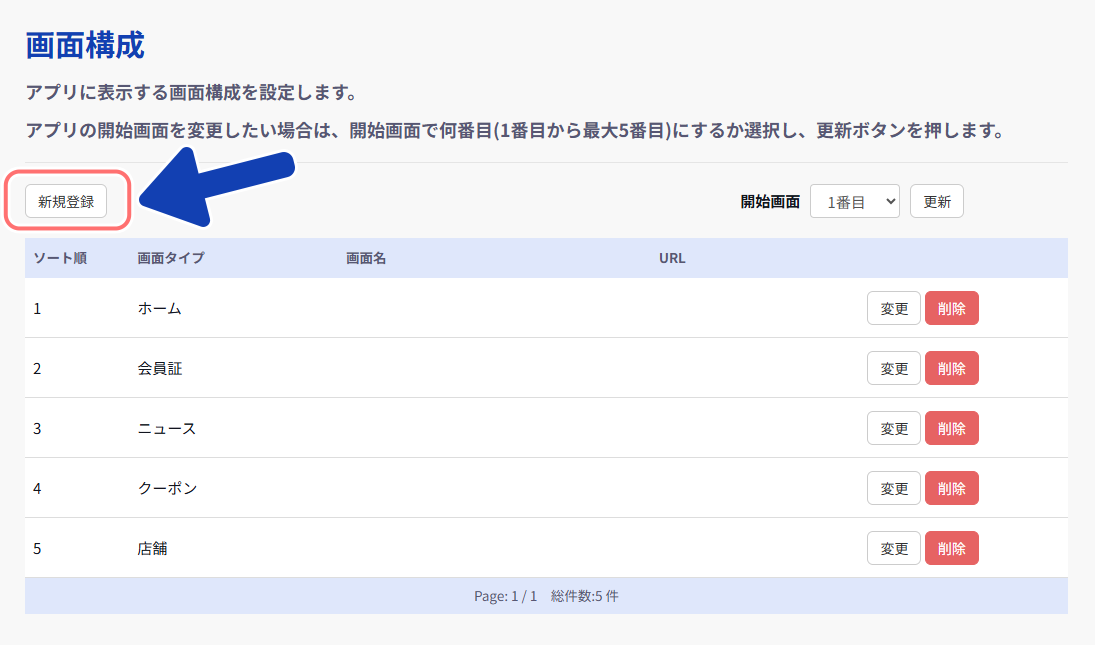Select the 画面タイプ column header
Screen dimensions: 1095x645
[171, 258]
